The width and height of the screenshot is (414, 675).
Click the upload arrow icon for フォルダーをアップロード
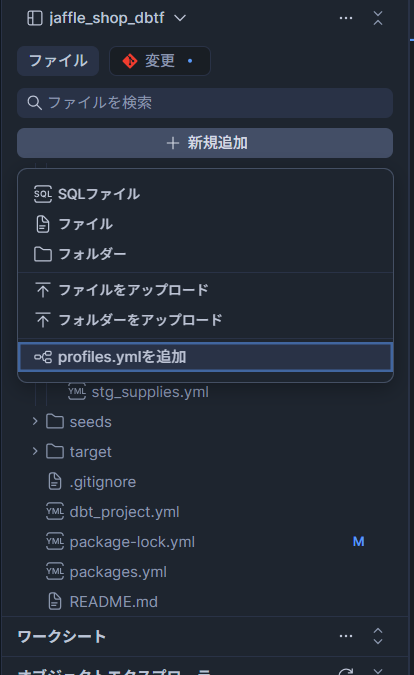(43, 320)
